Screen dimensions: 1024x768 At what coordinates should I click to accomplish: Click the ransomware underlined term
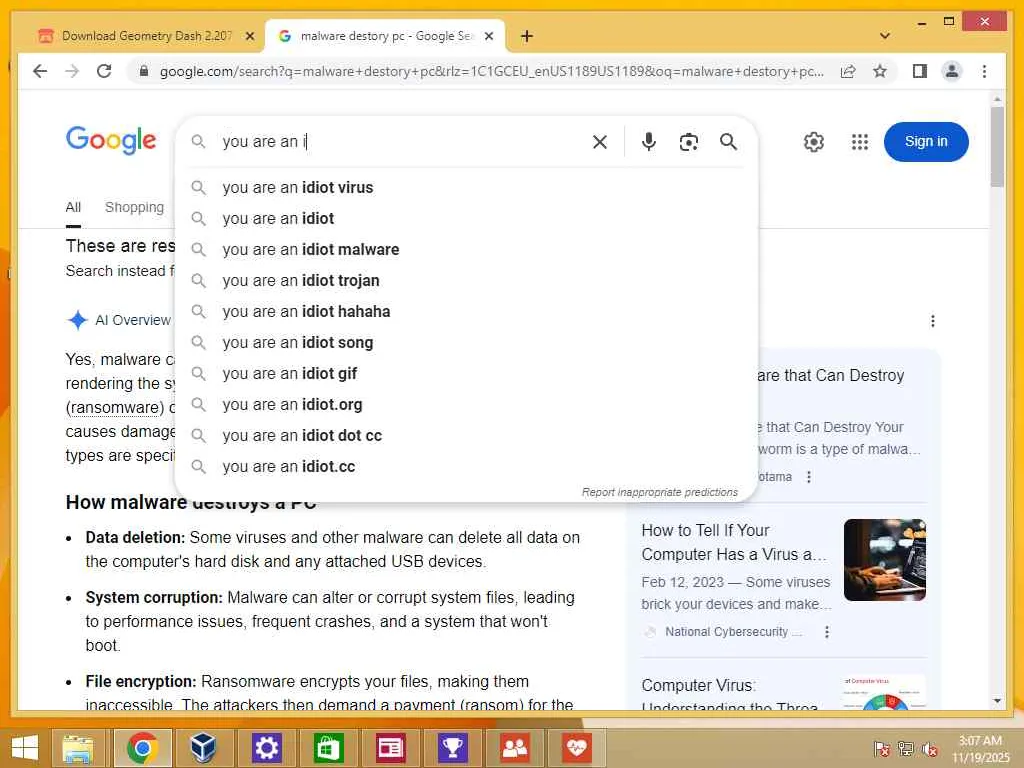pyautogui.click(x=115, y=408)
